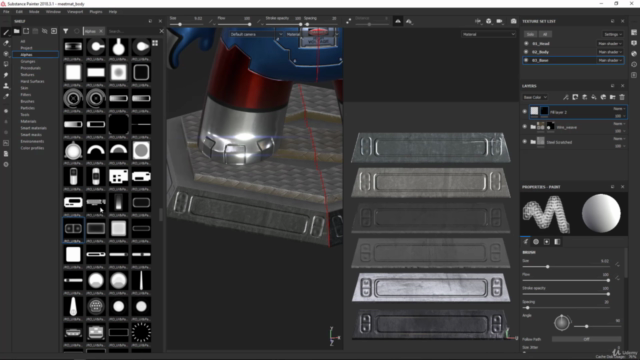
Task: Open Texture Set Settings side icon
Action: click(634, 32)
